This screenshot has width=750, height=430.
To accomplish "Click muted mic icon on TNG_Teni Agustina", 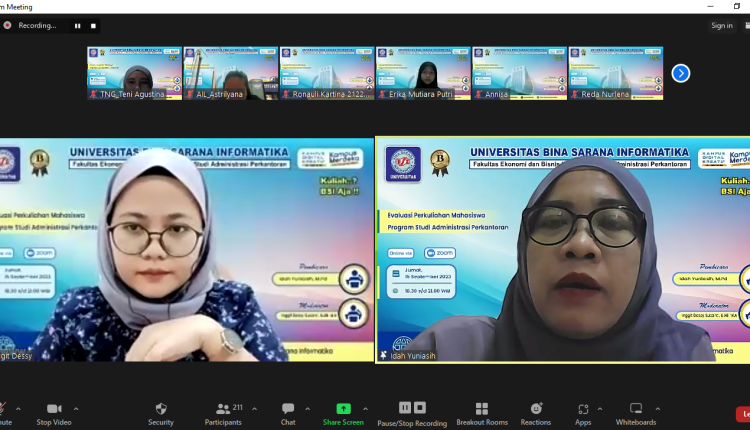I will pos(94,94).
